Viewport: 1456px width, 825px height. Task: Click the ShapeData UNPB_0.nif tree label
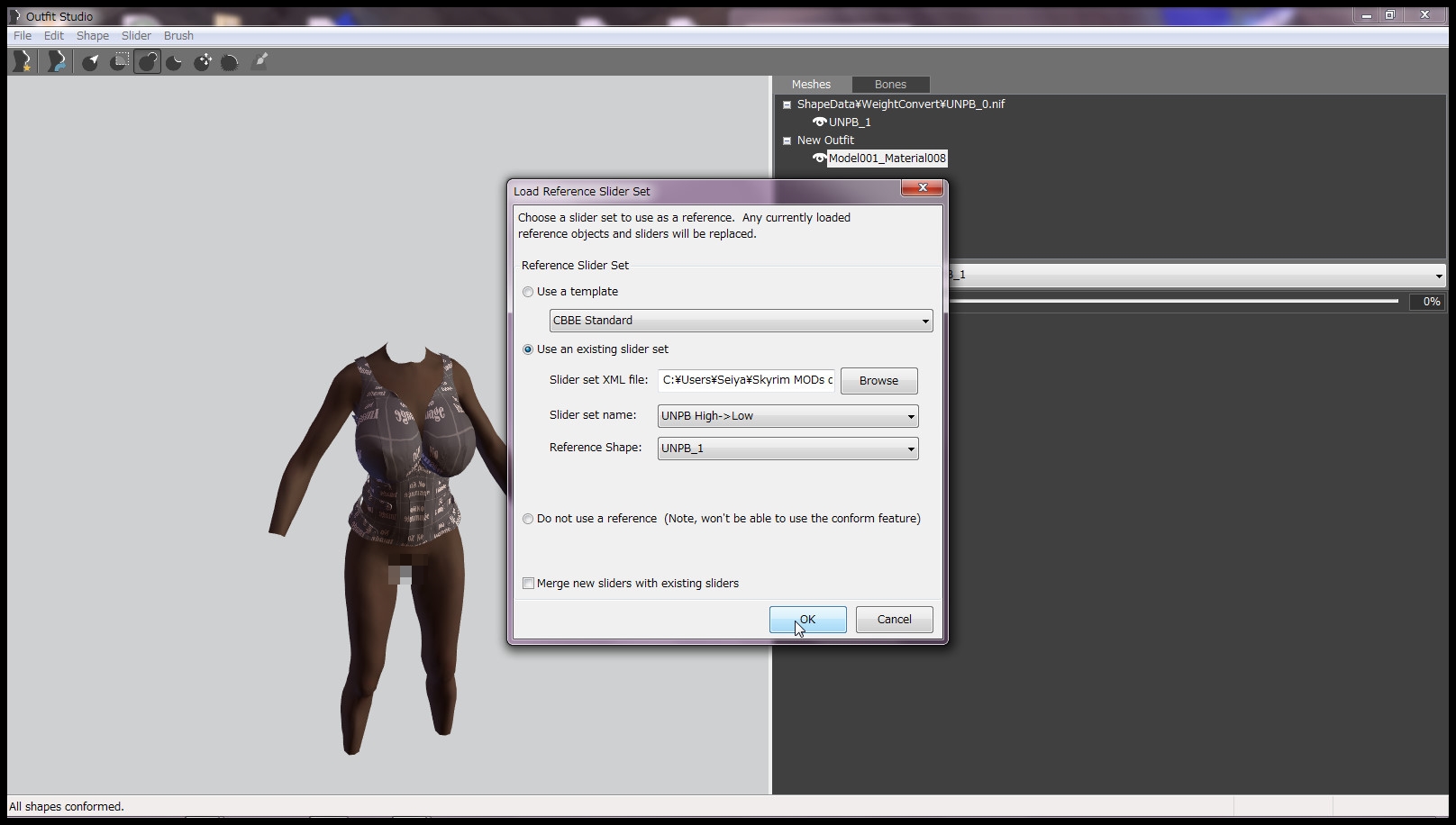(901, 104)
